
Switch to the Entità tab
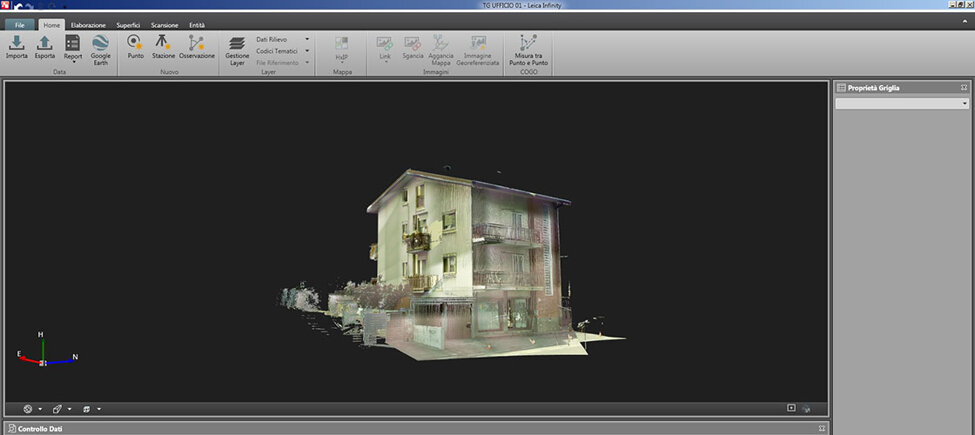coord(197,25)
